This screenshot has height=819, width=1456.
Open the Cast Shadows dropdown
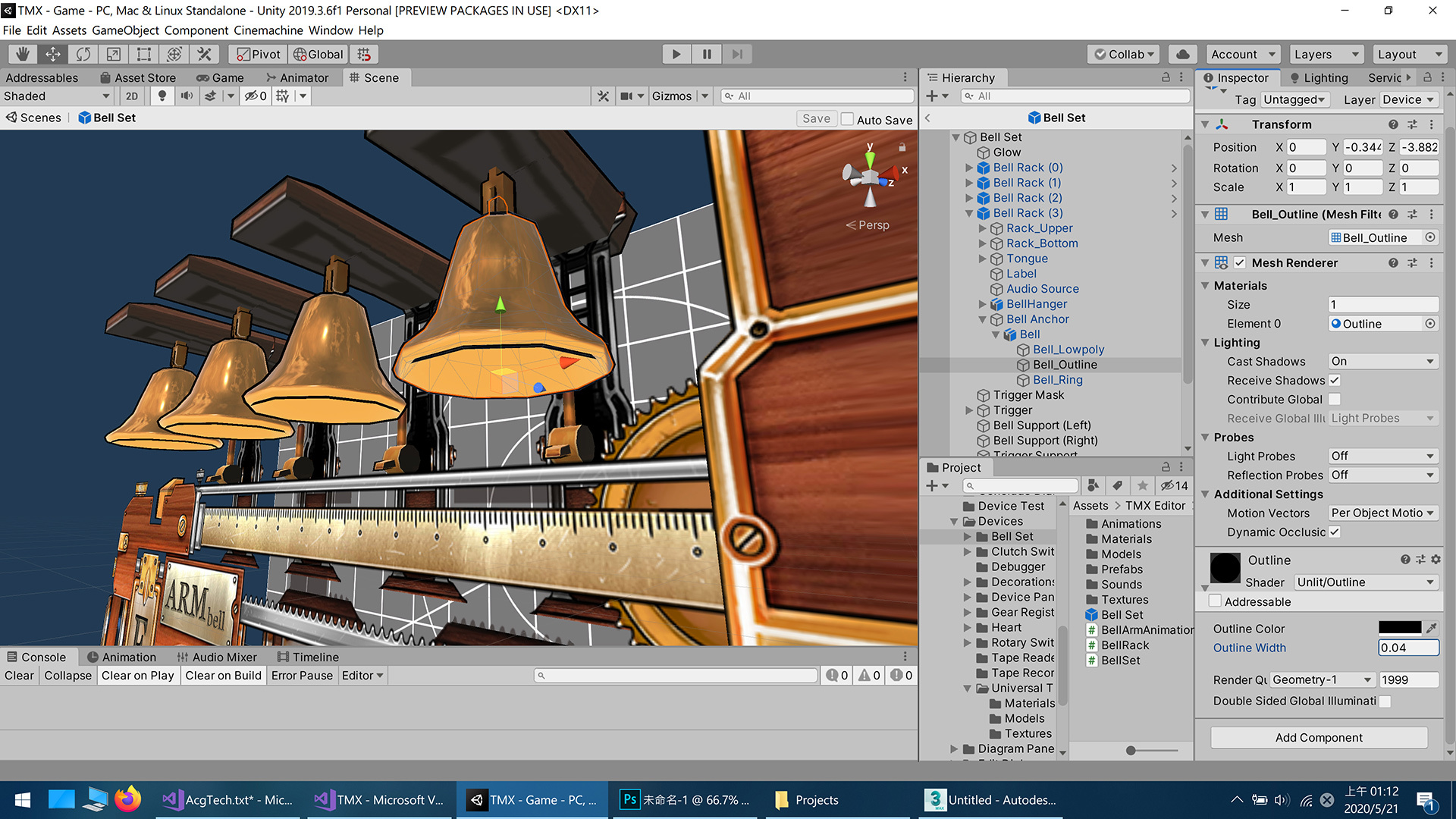1383,361
